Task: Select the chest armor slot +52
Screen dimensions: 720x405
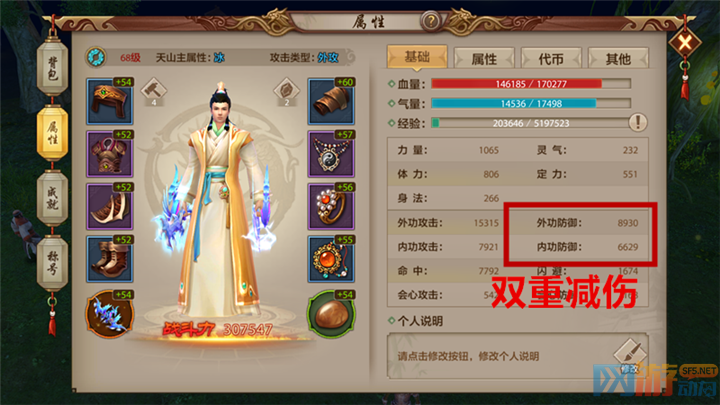Action: 110,154
